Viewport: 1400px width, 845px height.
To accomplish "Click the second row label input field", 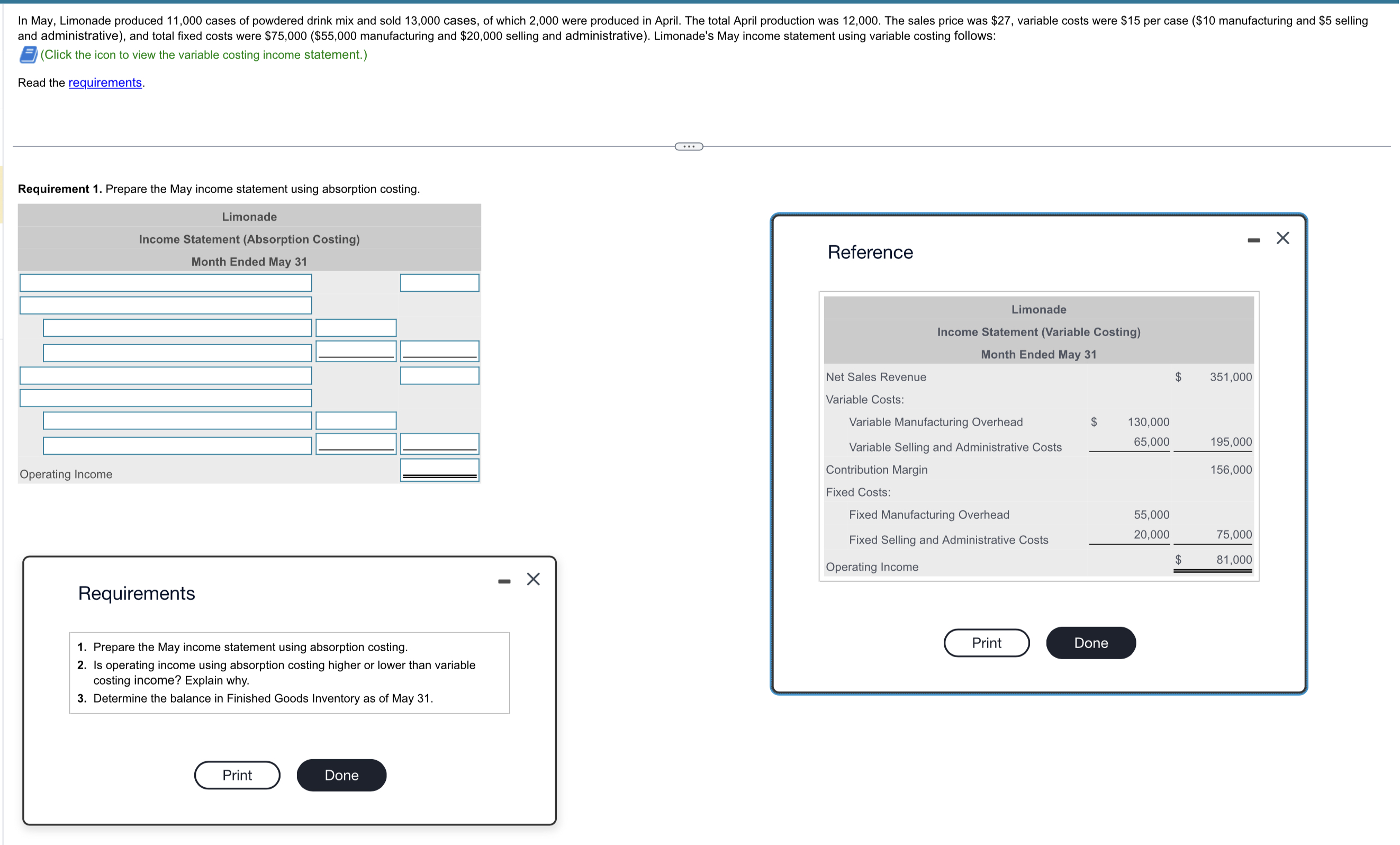I will [x=165, y=305].
